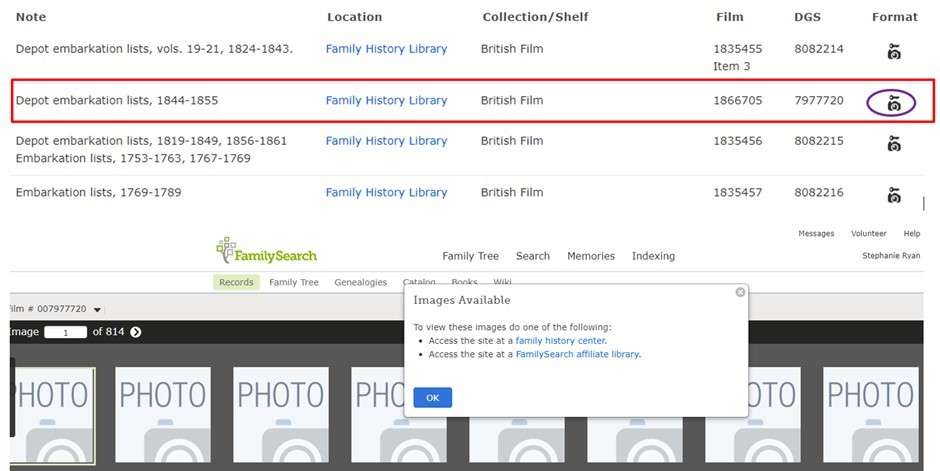Click the DGS column header
Image resolution: width=940 pixels, height=471 pixels.
click(x=808, y=17)
